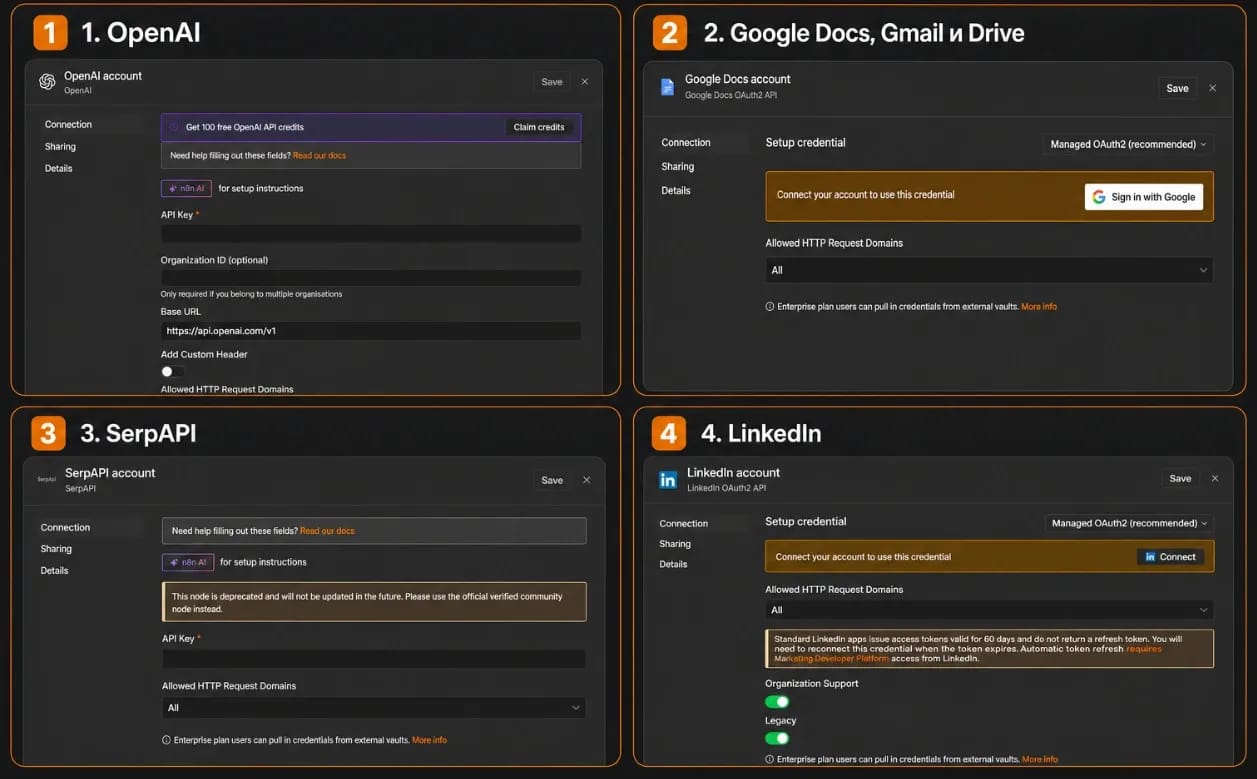Click the OpenAI logo icon
Screen dimensions: 1257x779
[47, 82]
